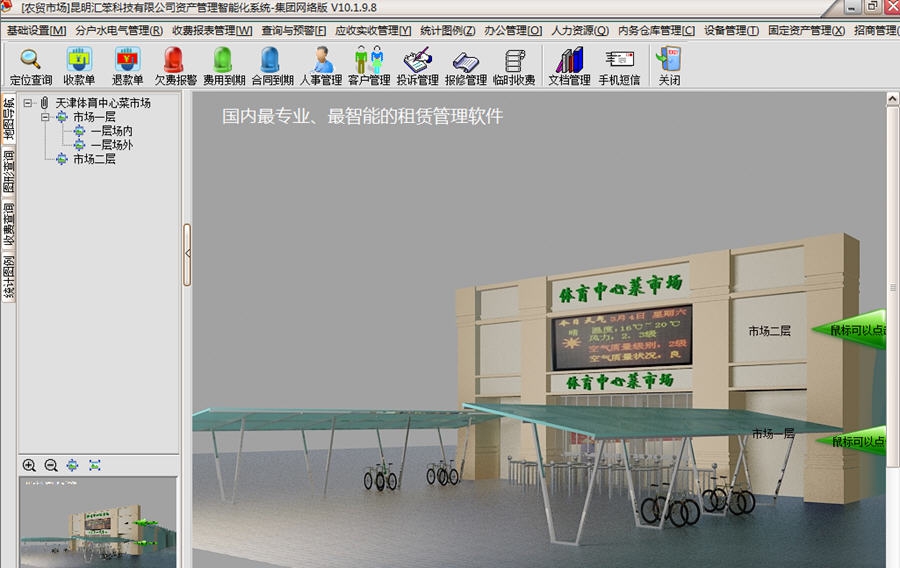Zoom out the map with minus magnifier
The height and width of the screenshot is (568, 900).
click(x=51, y=465)
